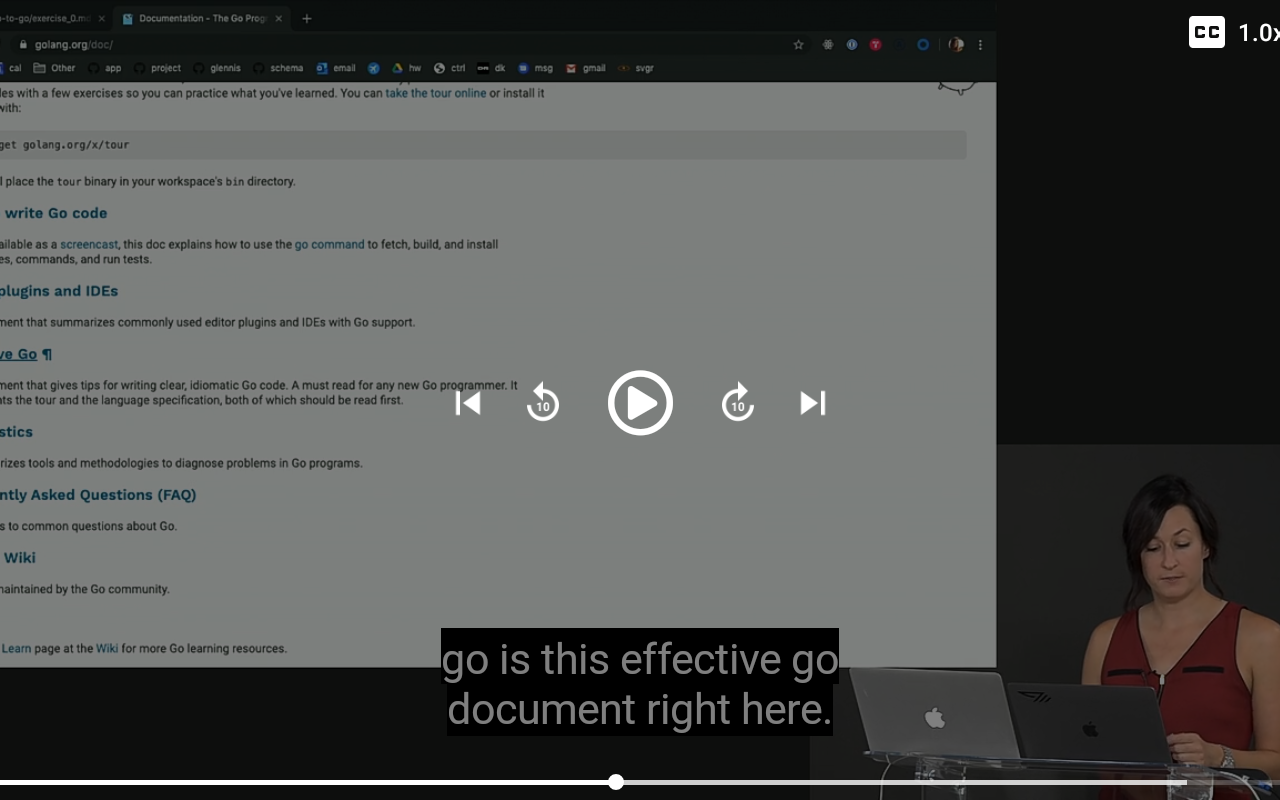Bookmark the page with the star icon
Screen dimensions: 1280x800
coord(798,45)
